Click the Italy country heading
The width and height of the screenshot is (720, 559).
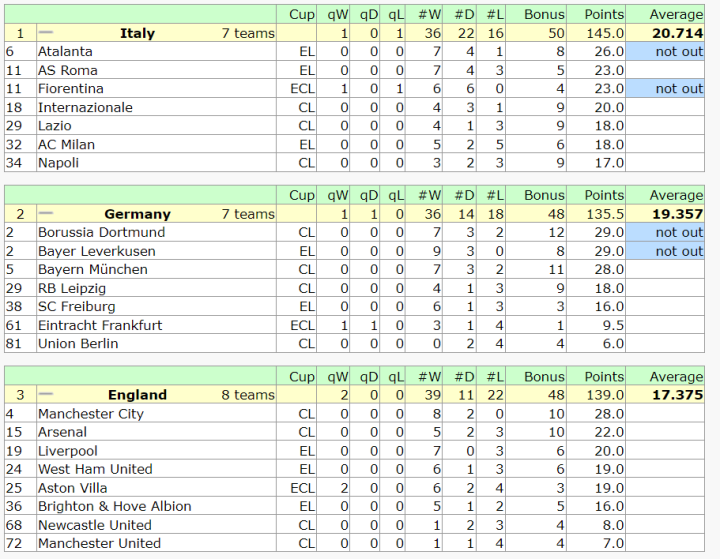(x=137, y=33)
